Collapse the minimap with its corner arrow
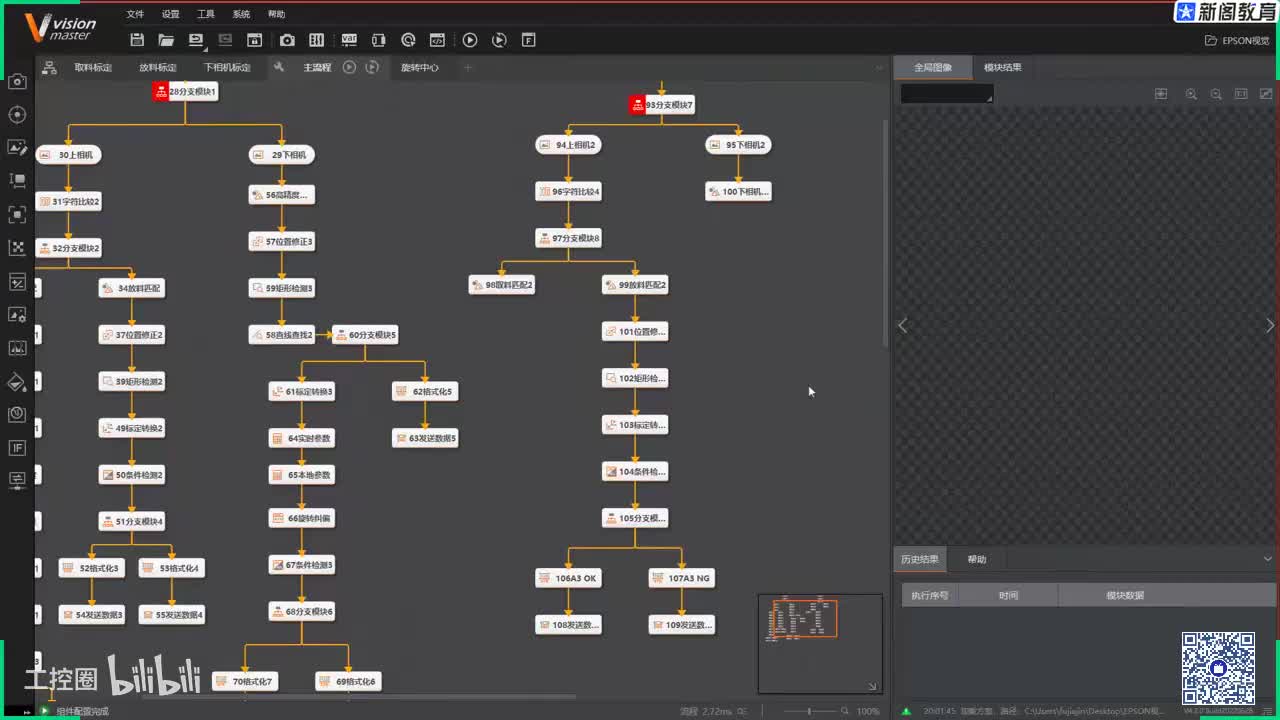 (x=872, y=686)
